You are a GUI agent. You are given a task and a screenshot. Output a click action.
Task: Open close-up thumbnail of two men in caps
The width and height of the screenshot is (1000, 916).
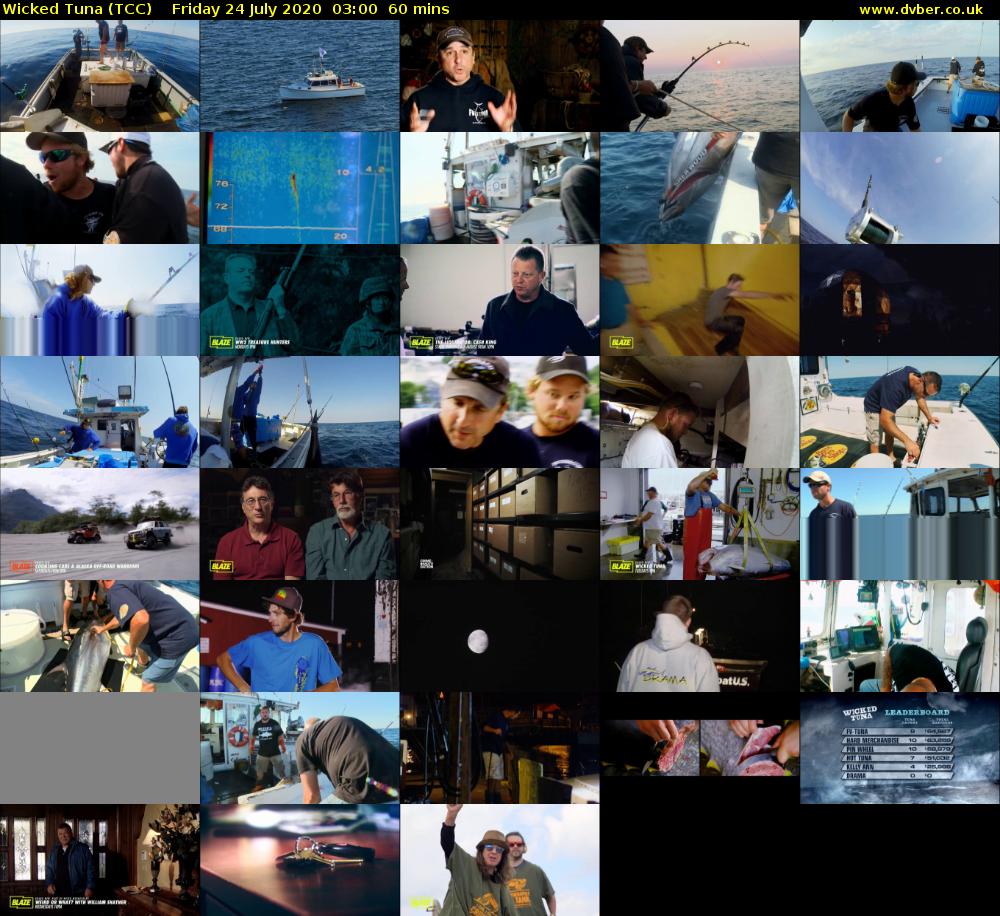pyautogui.click(x=499, y=411)
